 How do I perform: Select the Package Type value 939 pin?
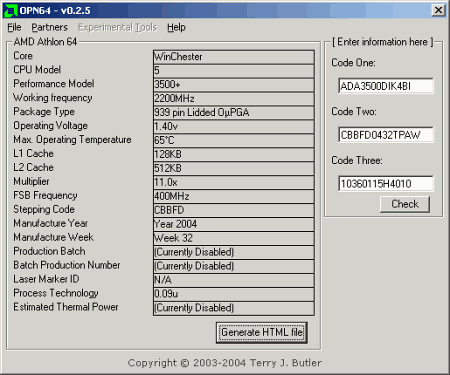[x=234, y=113]
